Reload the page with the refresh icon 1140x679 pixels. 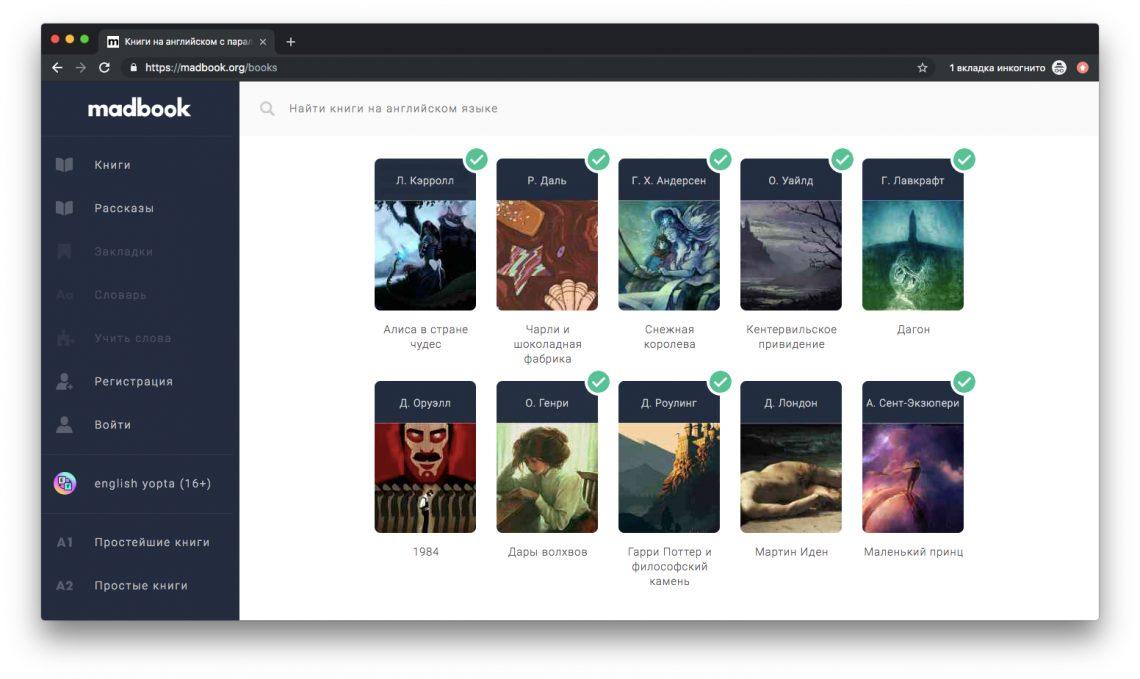coord(105,68)
